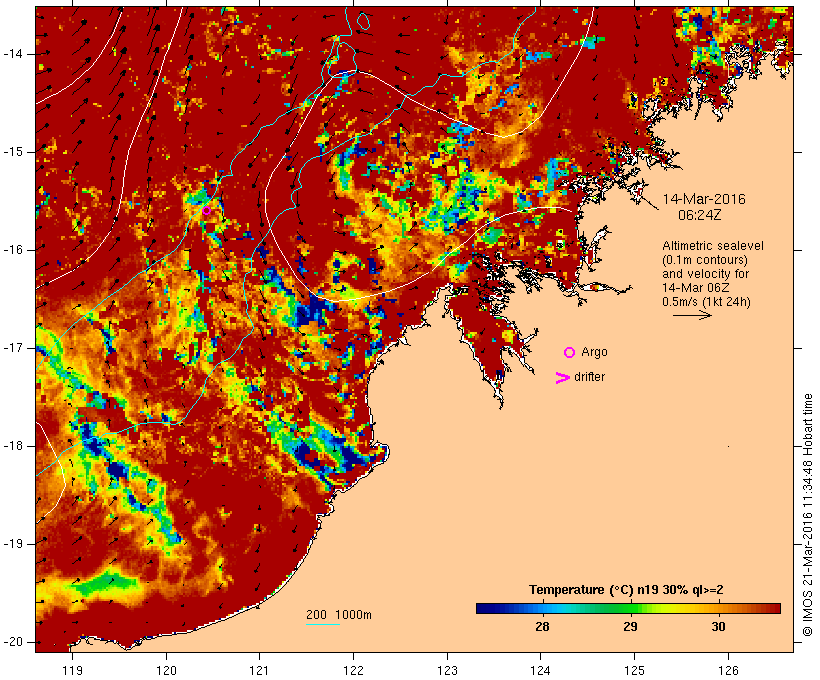820x680 pixels.
Task: Click the date label '14-Mar-2016'
Action: pos(704,199)
